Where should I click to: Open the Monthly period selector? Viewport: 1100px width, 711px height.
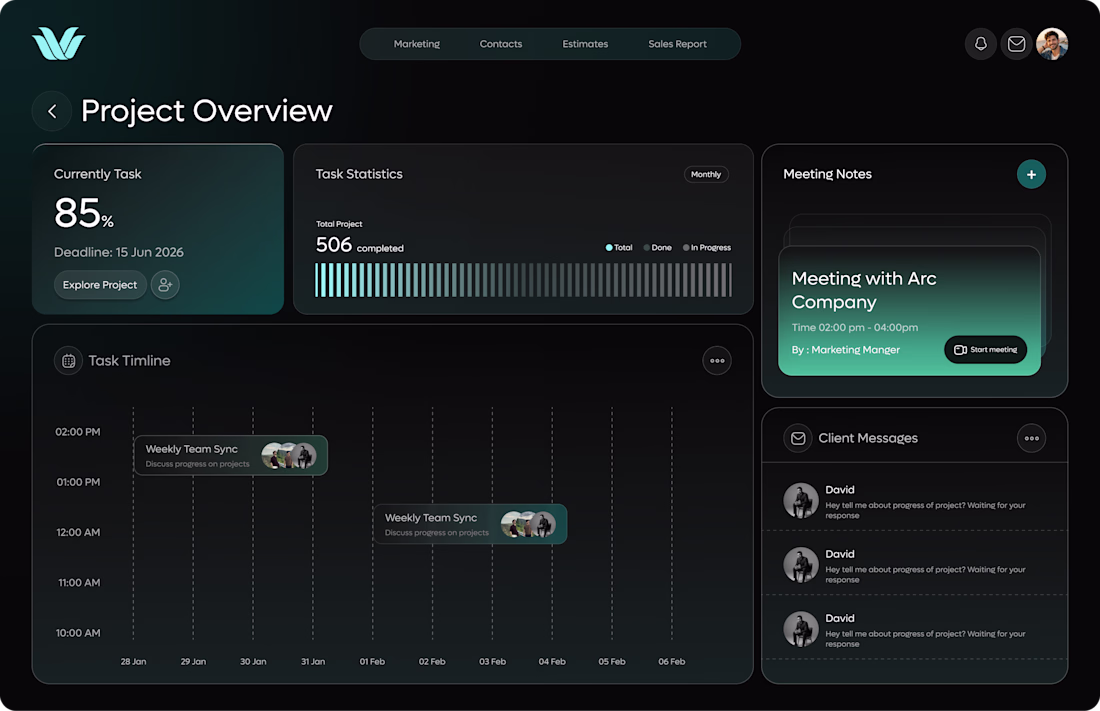706,174
